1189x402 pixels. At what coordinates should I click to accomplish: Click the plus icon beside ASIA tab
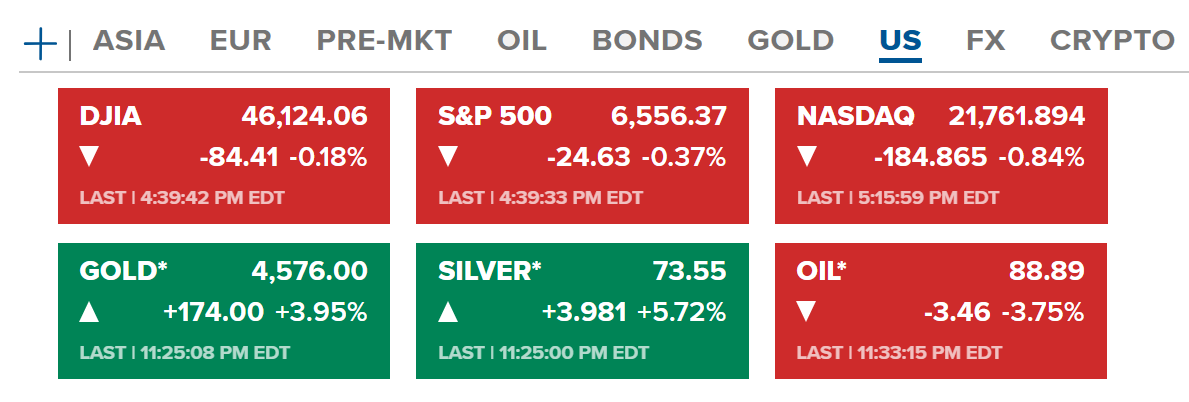[40, 43]
